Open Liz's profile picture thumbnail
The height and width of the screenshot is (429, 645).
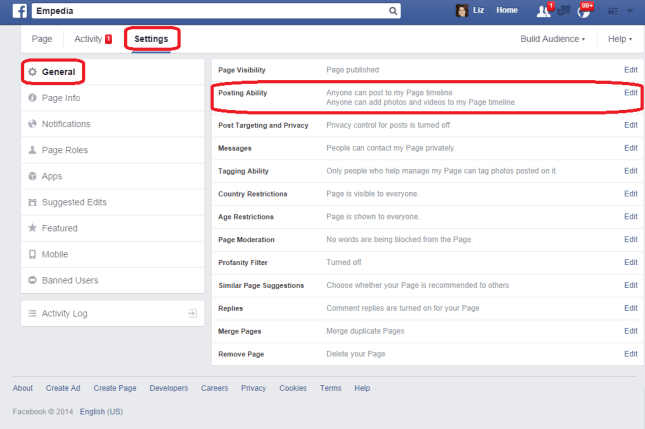(462, 11)
